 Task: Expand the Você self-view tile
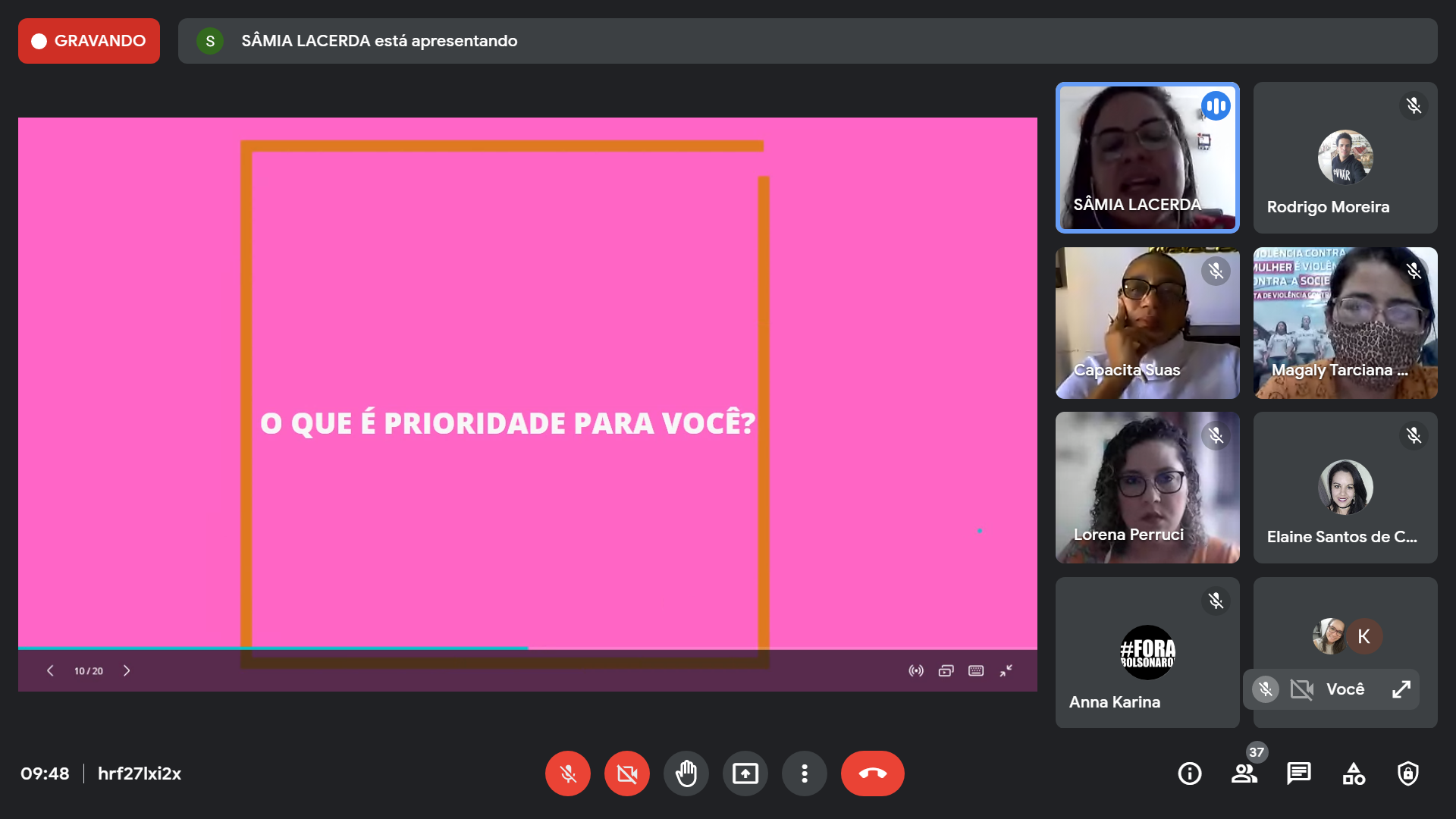click(x=1401, y=689)
